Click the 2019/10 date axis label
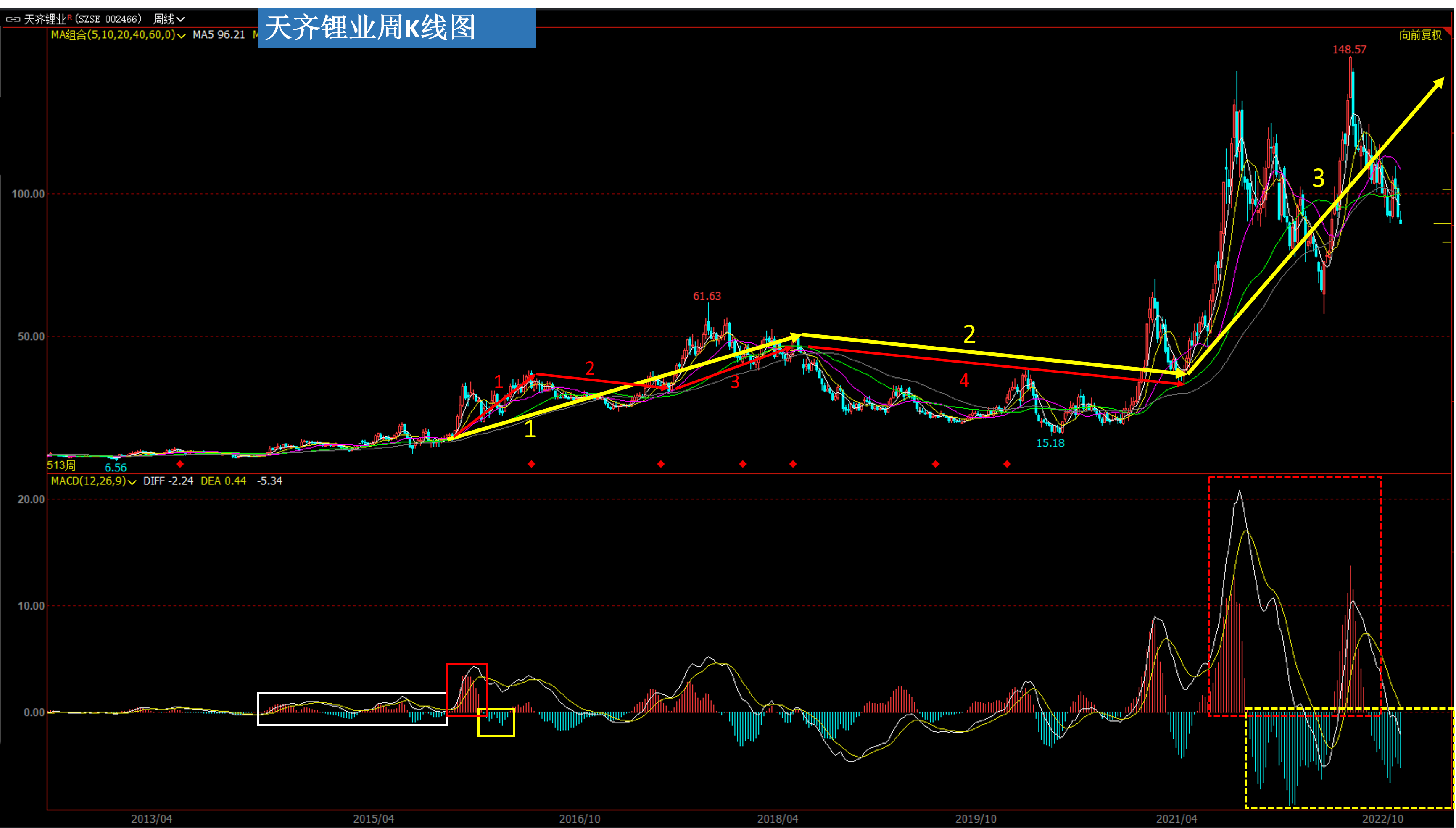 pos(976,819)
